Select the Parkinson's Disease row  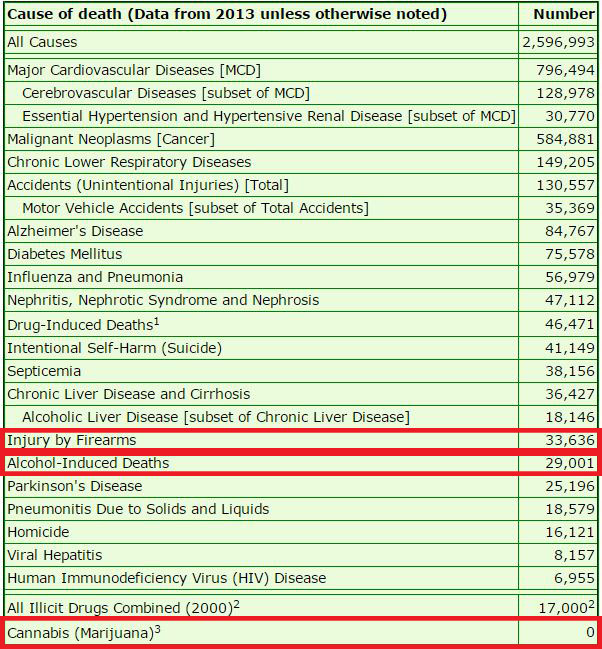tap(75, 486)
